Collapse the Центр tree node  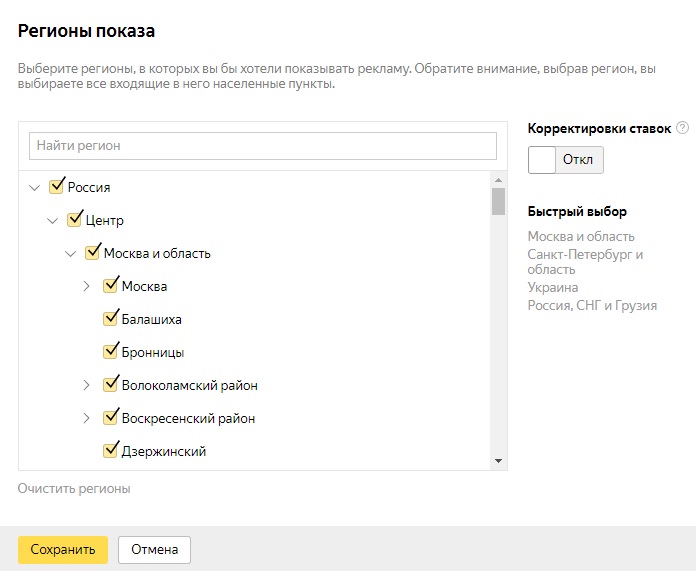click(x=52, y=221)
